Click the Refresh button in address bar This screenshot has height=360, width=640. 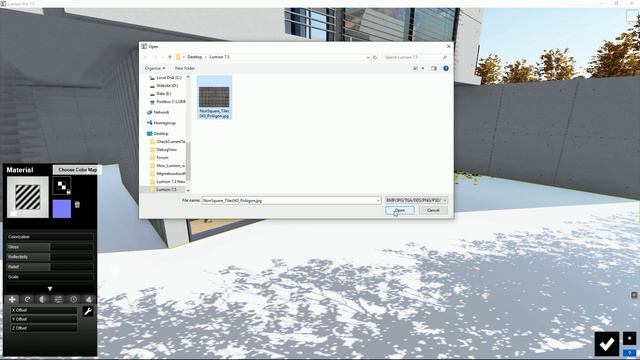click(x=375, y=58)
